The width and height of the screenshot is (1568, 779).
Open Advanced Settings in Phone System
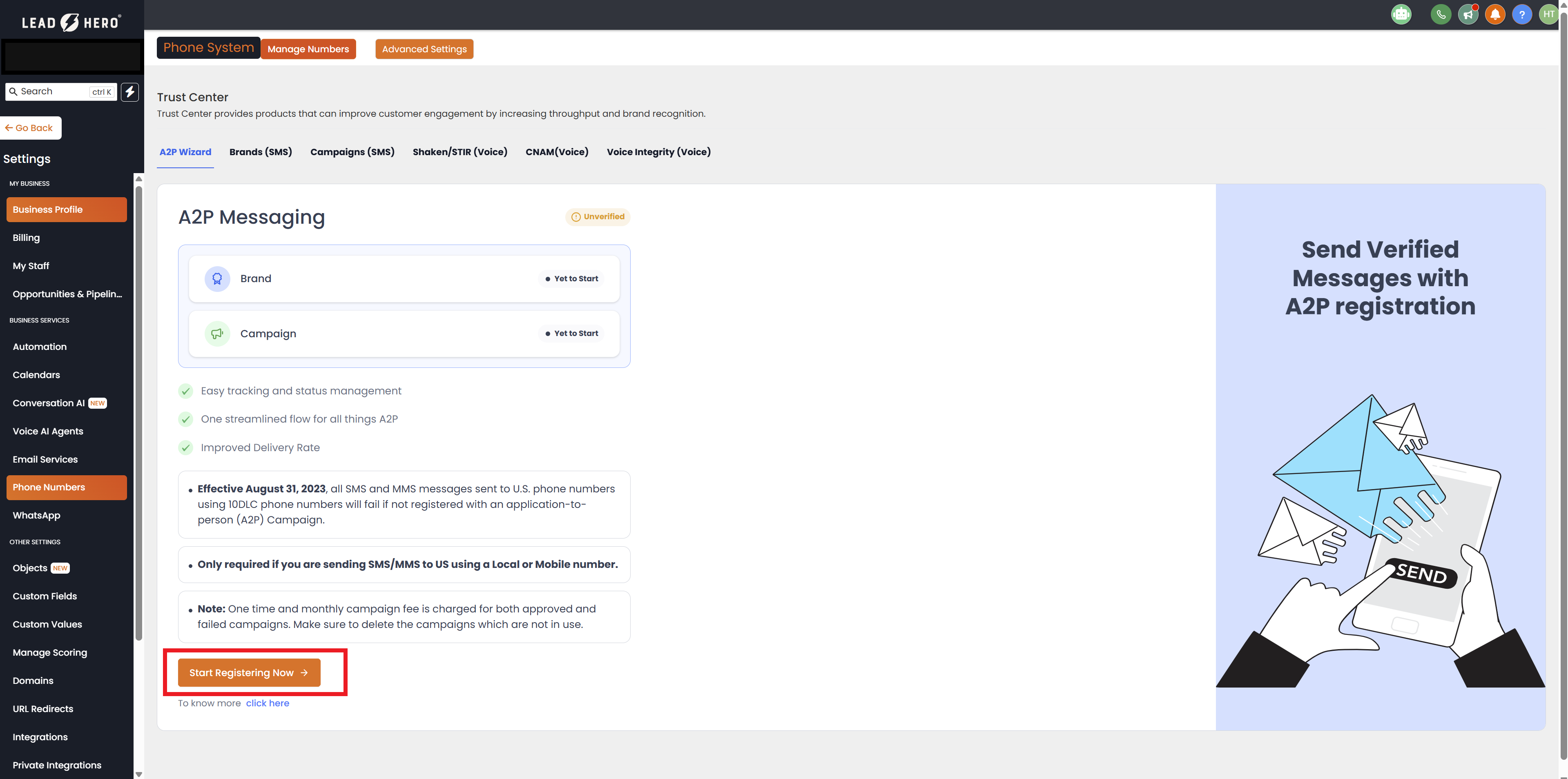click(424, 49)
